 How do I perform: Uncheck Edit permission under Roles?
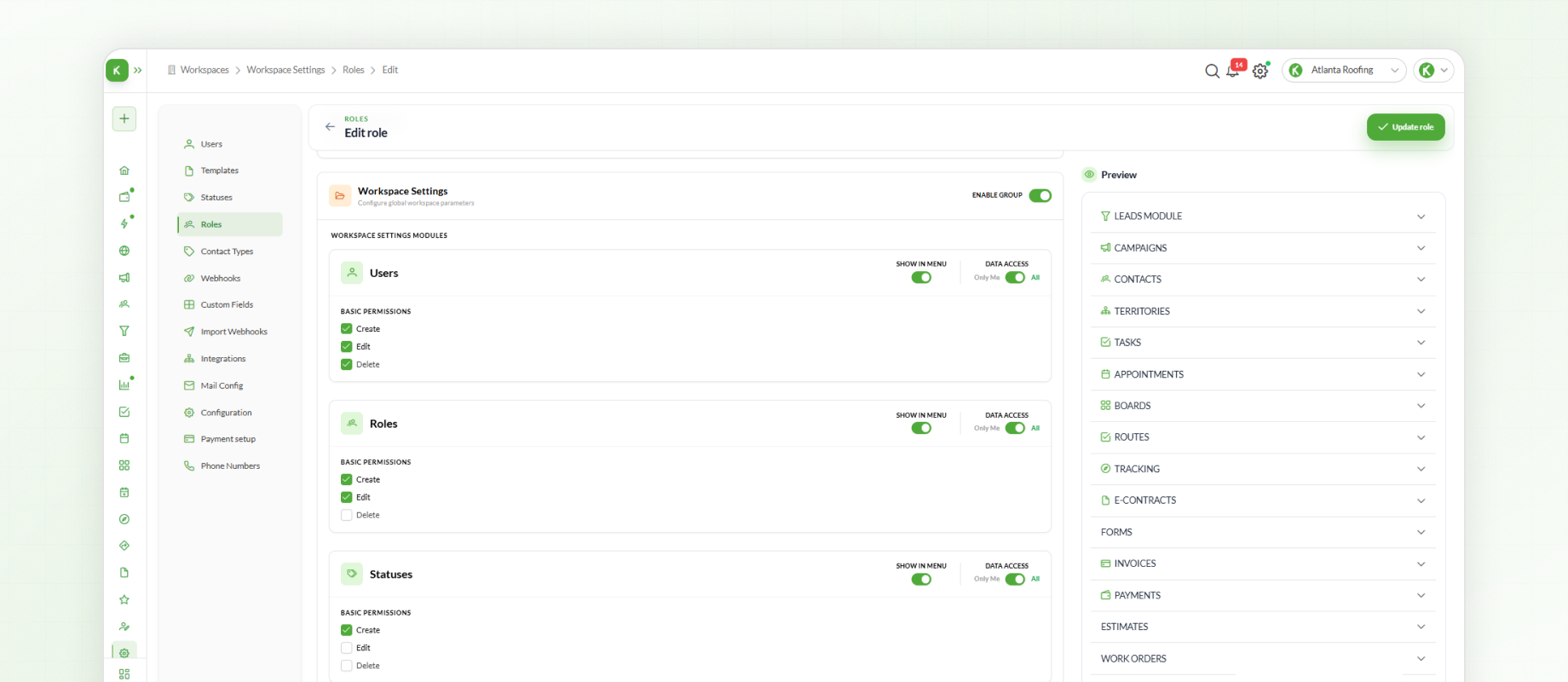pos(347,497)
